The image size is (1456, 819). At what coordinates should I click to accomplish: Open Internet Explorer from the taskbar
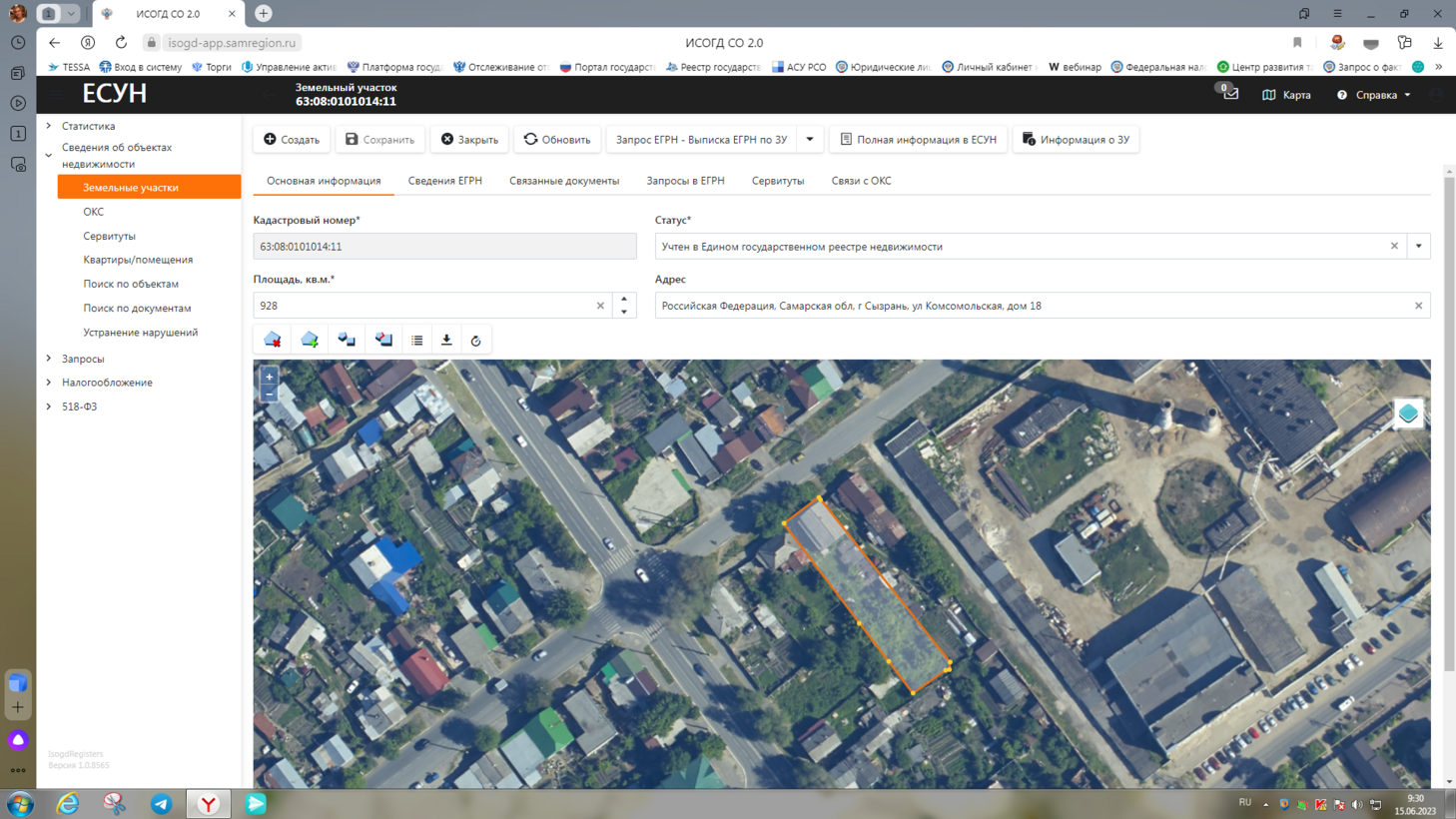click(67, 804)
